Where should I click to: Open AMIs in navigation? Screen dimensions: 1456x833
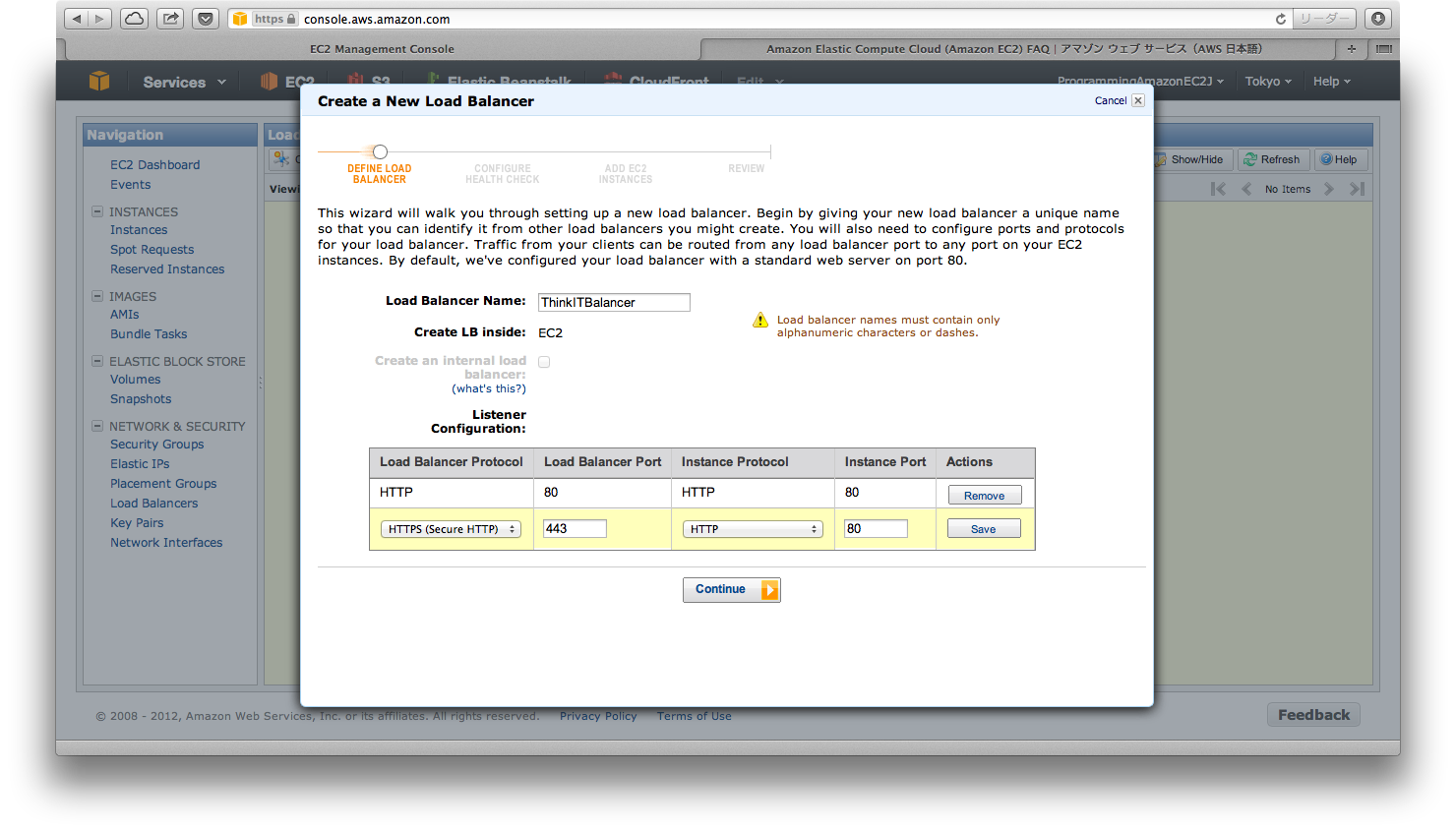point(124,315)
